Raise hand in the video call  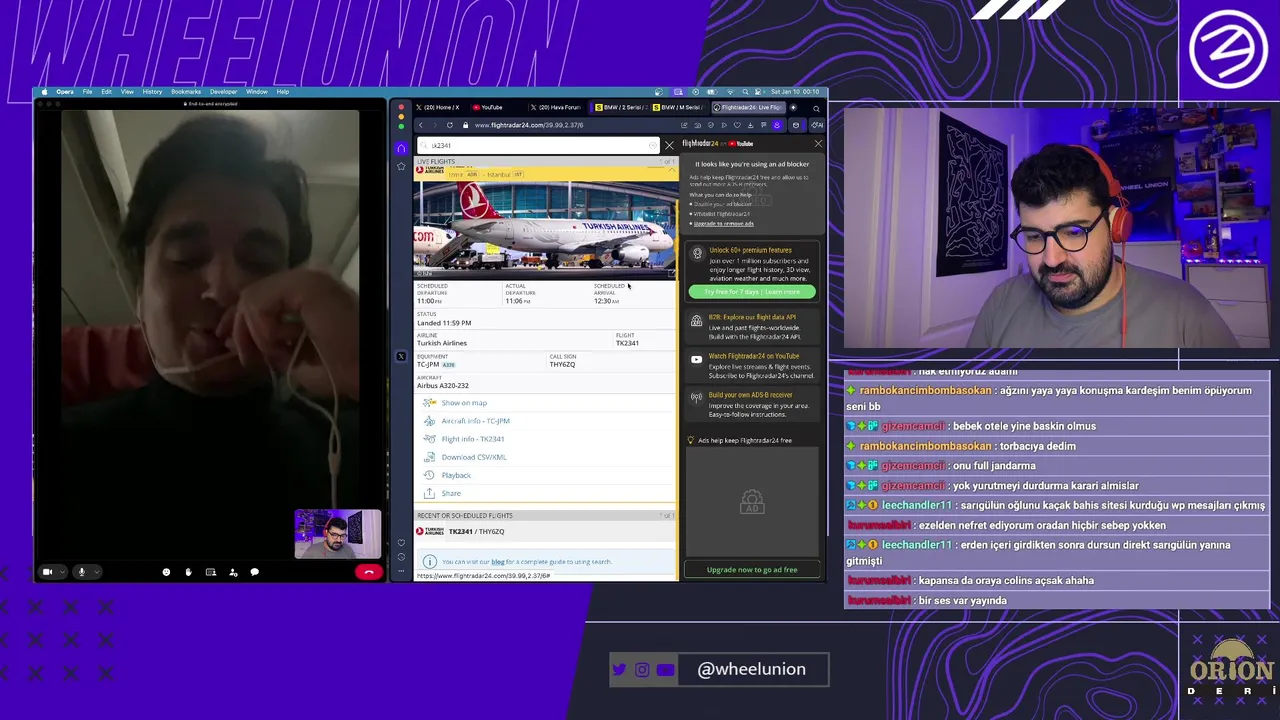coord(188,572)
